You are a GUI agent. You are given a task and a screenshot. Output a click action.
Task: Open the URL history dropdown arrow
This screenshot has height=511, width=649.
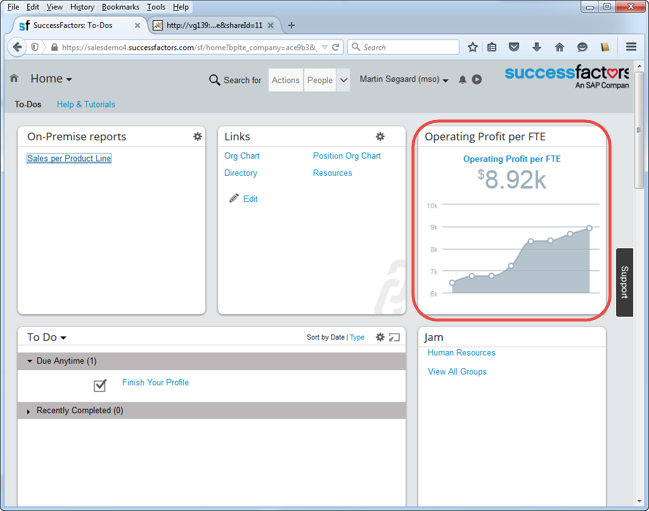325,47
